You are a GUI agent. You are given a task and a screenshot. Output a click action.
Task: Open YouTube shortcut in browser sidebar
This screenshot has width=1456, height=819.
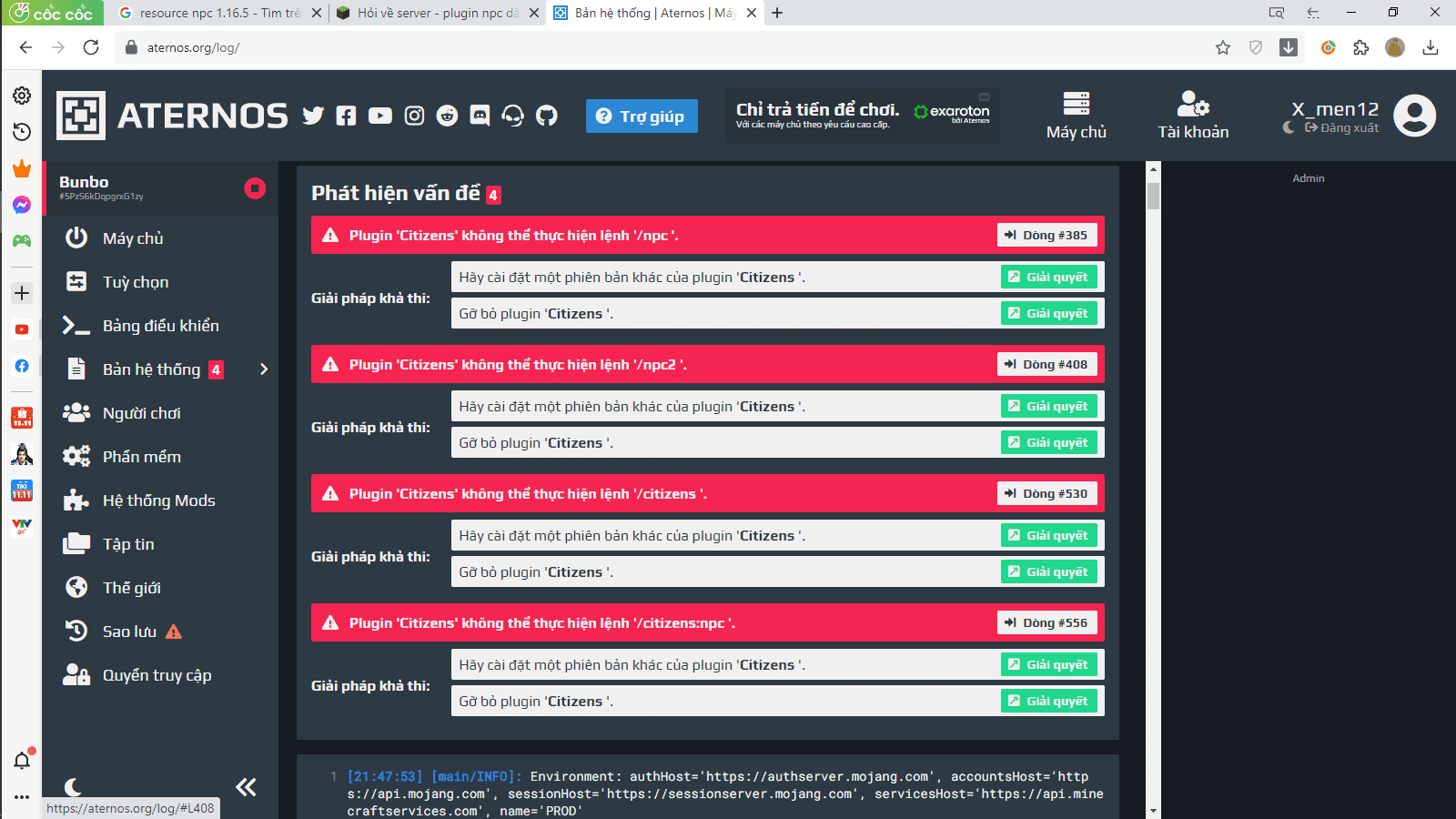click(22, 329)
